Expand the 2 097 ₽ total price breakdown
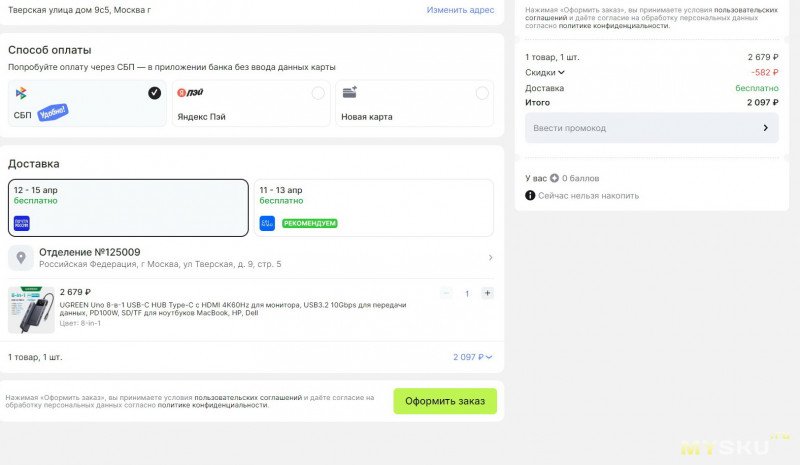This screenshot has height=465, width=800. point(472,357)
